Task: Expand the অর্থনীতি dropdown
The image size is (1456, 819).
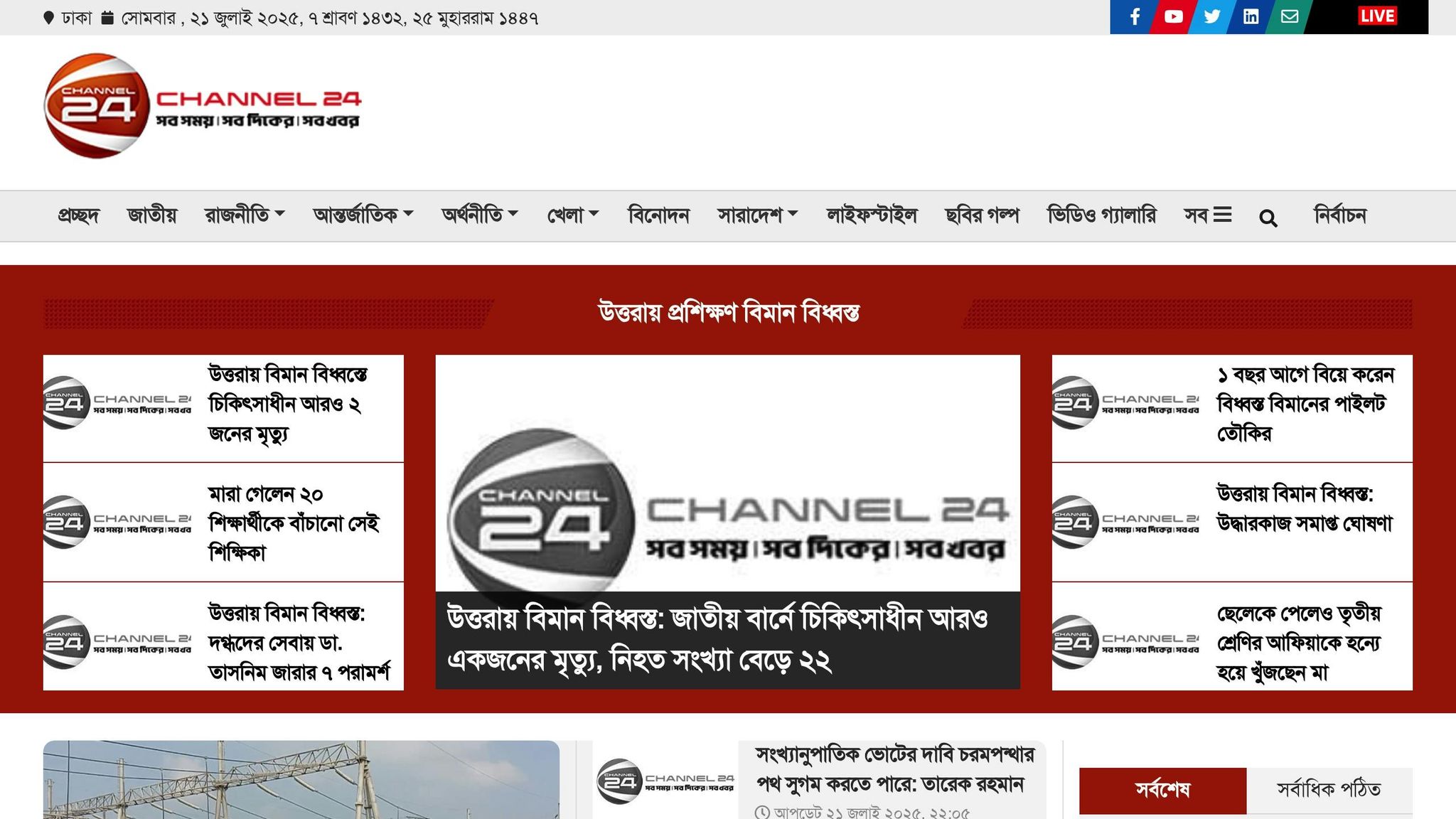Action: (x=480, y=215)
